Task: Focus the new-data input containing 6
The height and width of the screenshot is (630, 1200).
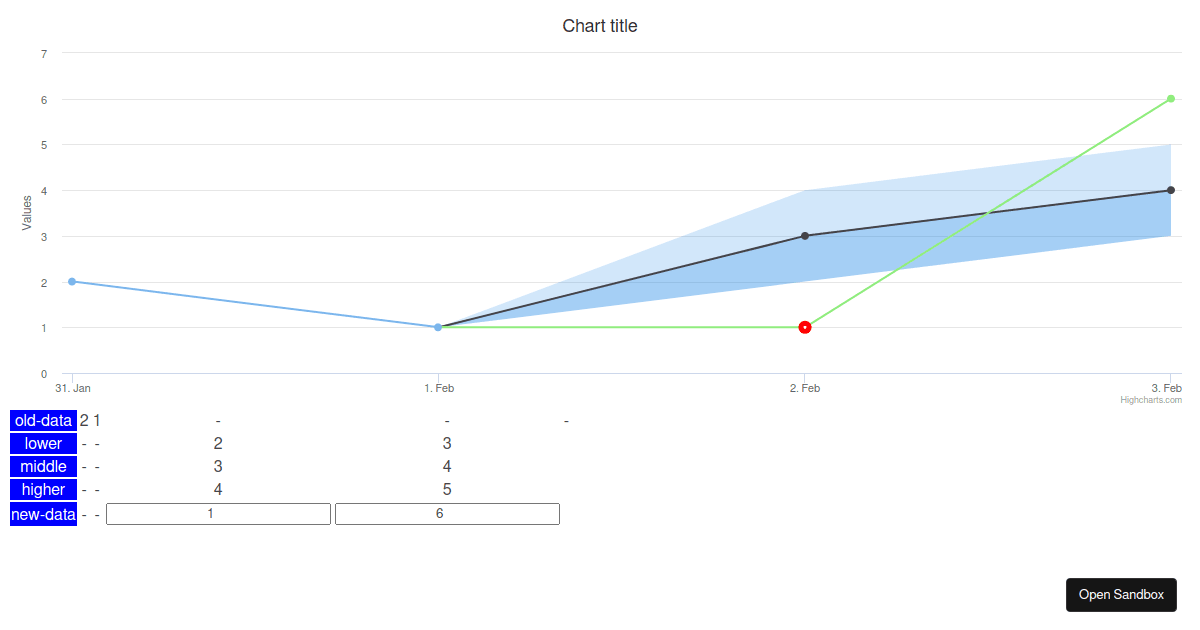Action: [447, 513]
